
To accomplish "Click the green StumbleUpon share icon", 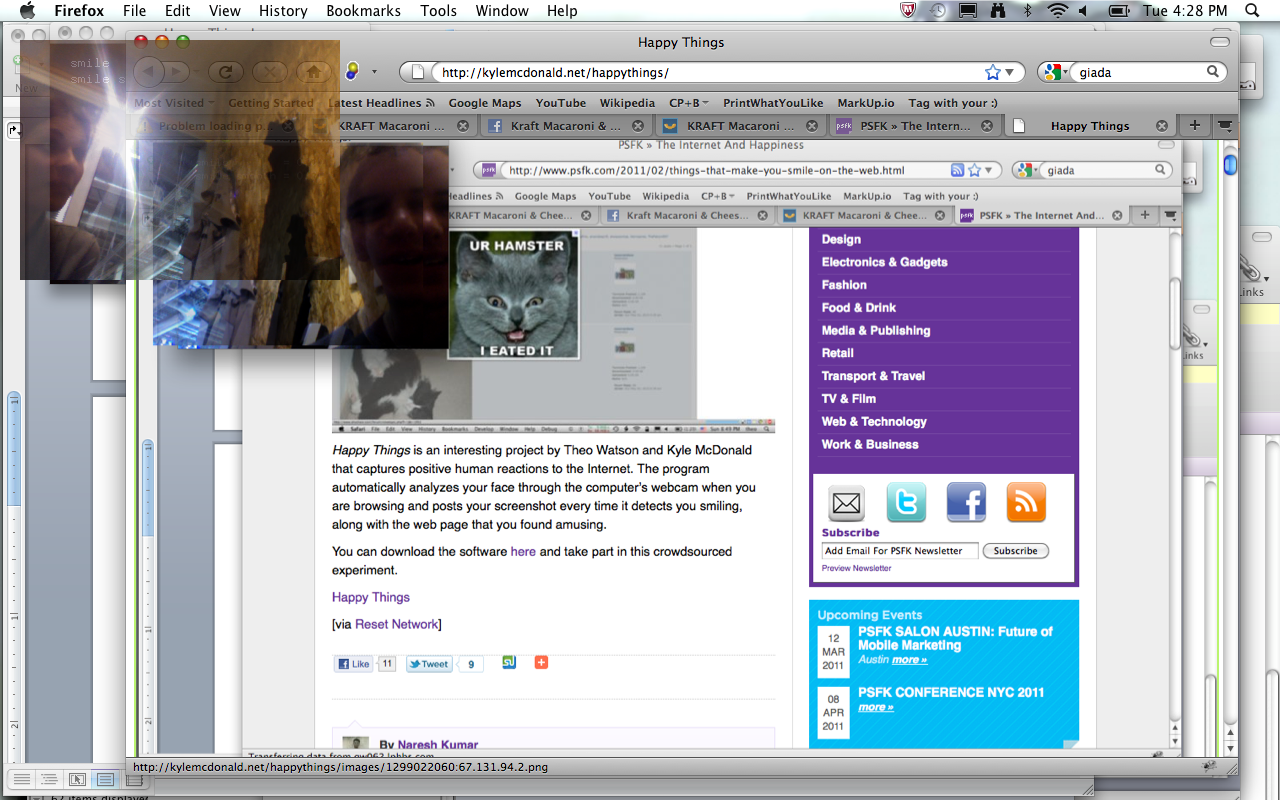I will pyautogui.click(x=509, y=662).
